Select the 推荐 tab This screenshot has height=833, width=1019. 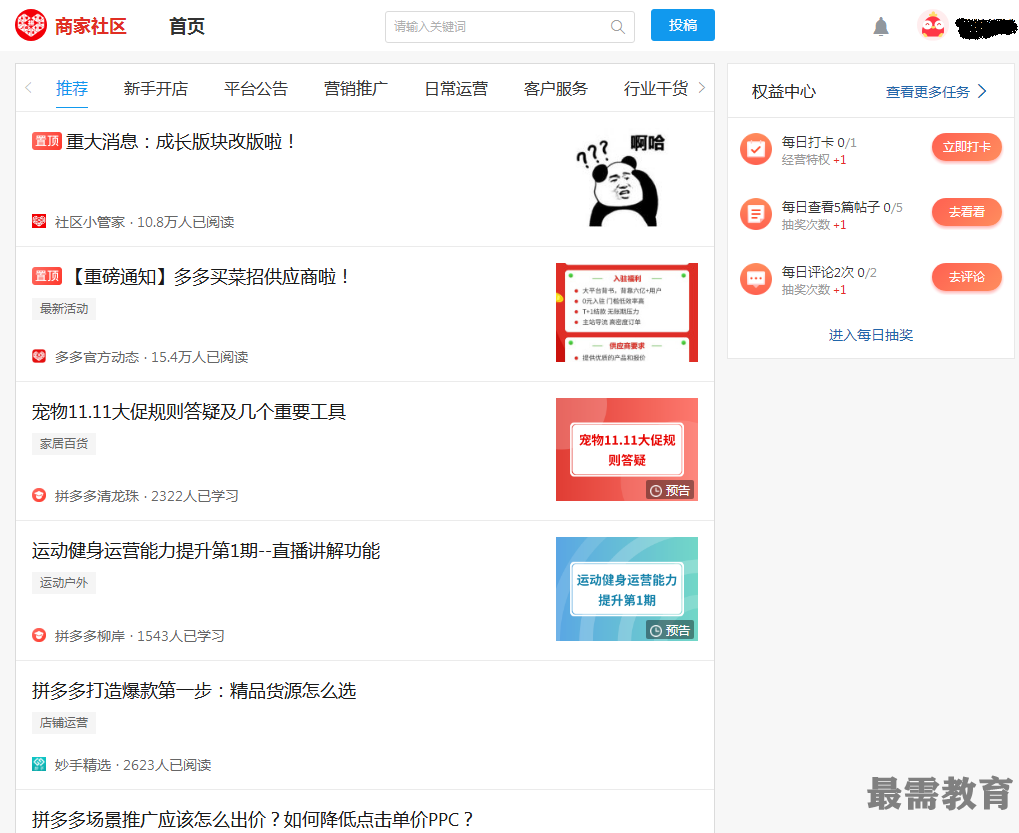click(x=71, y=88)
